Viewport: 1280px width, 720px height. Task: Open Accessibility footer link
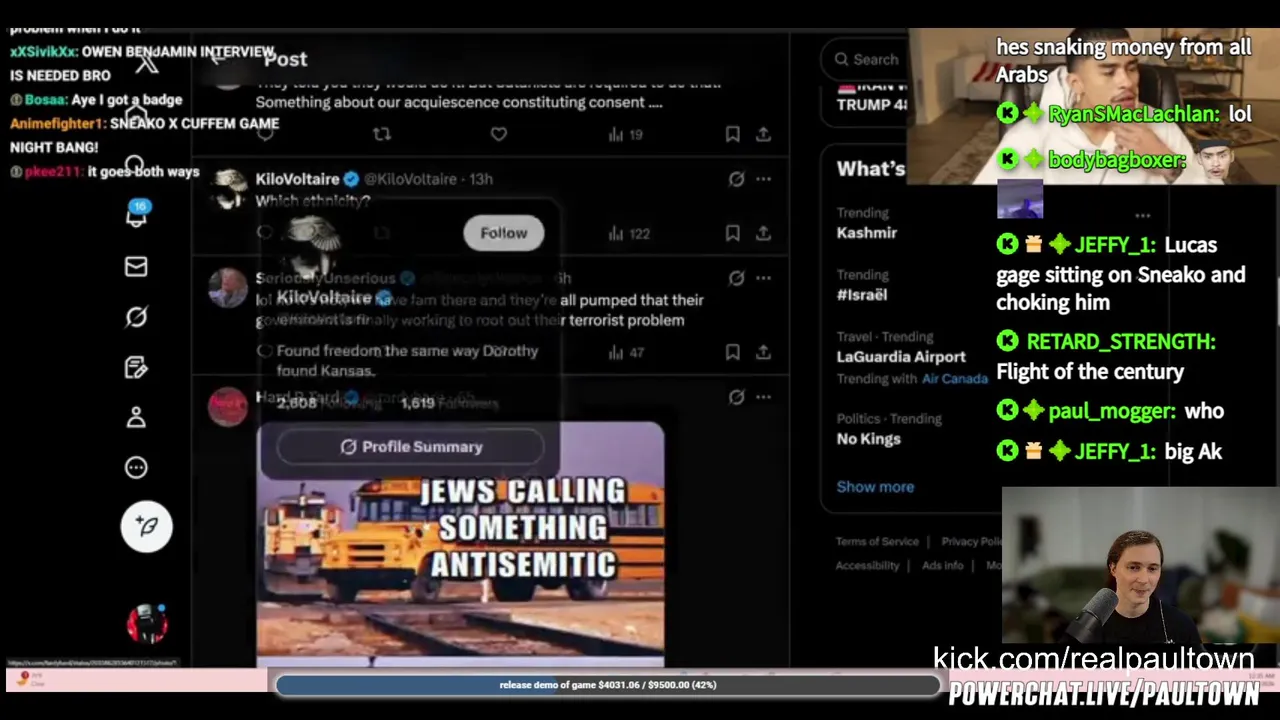point(867,565)
